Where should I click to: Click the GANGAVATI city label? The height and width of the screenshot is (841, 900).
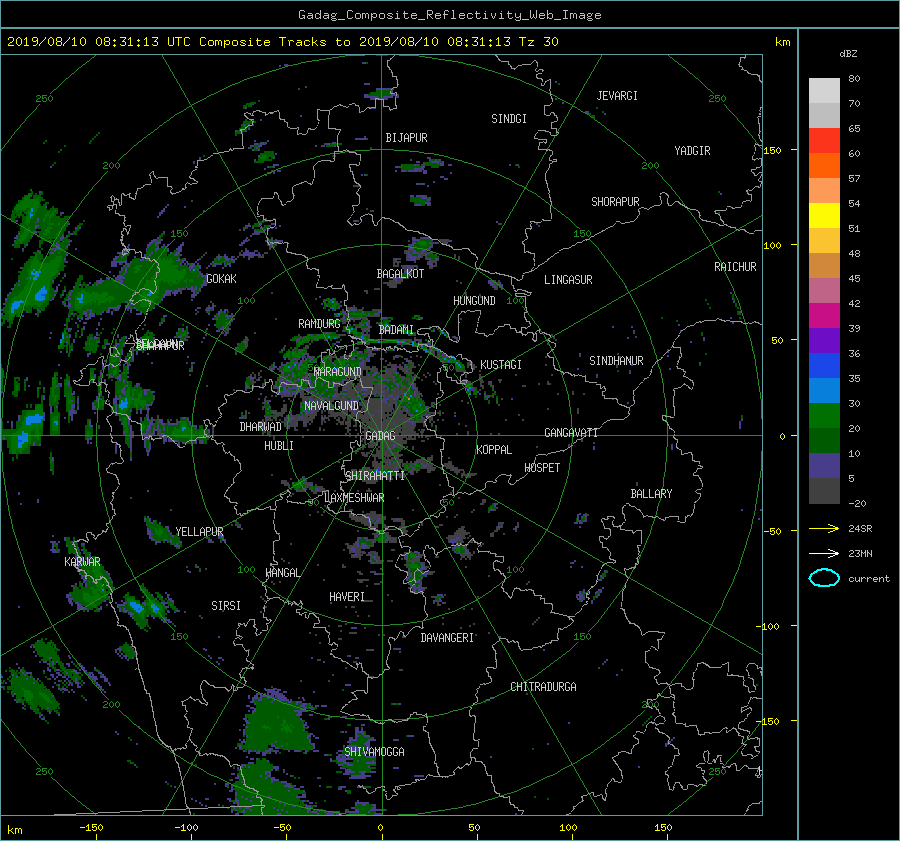tap(571, 433)
